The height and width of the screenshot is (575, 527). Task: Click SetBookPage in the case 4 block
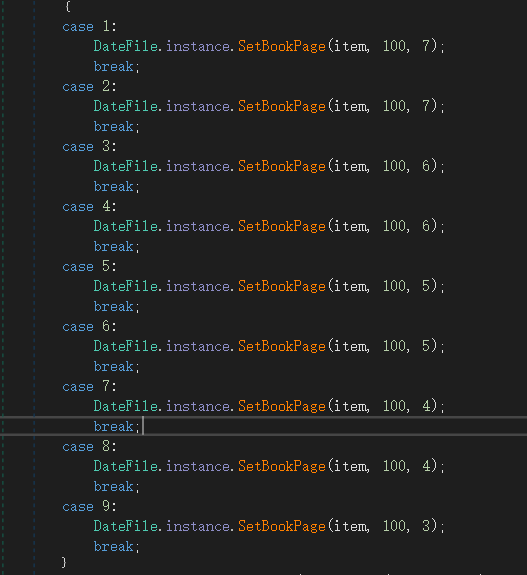282,227
